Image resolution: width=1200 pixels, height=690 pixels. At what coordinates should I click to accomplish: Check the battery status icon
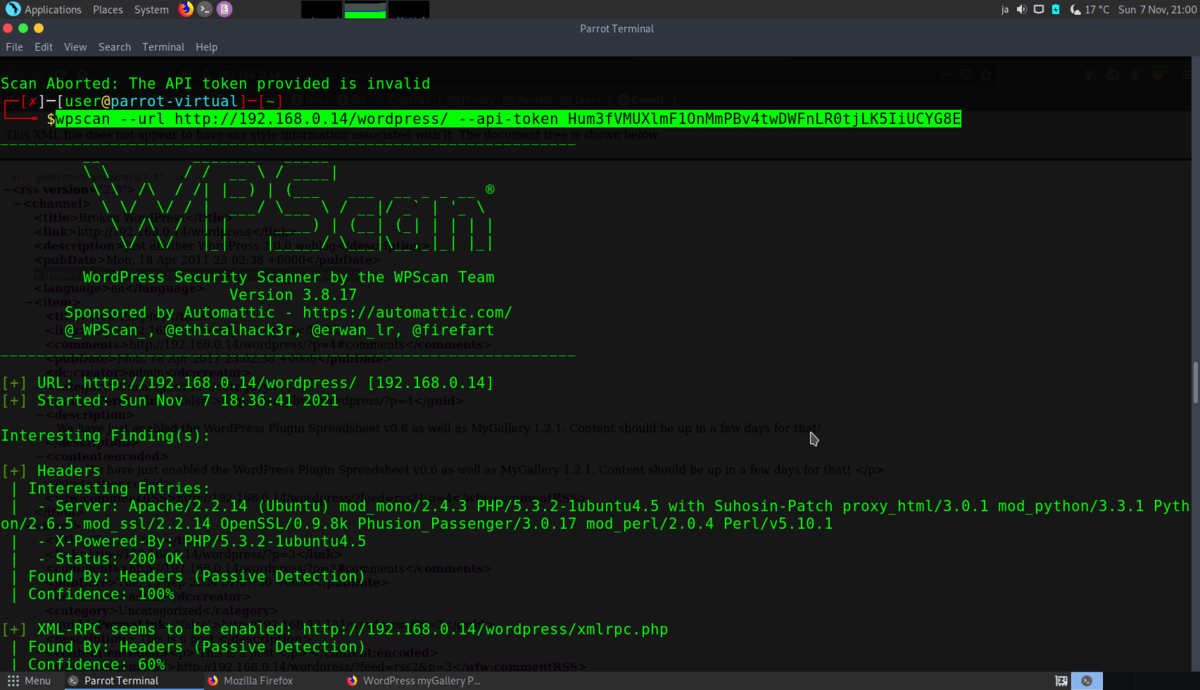pyautogui.click(x=1055, y=9)
